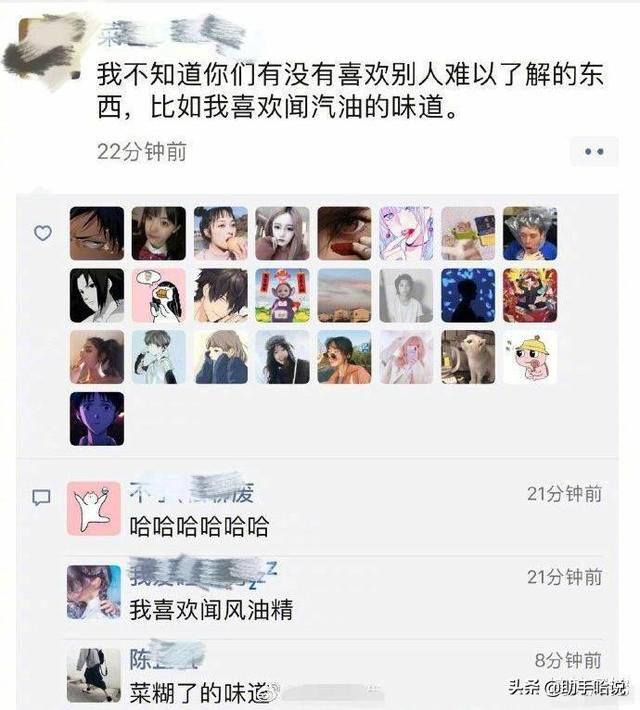640x710 pixels.
Task: Open the avatar beside the 菜糊了的味道 comment
Action: coord(94,675)
